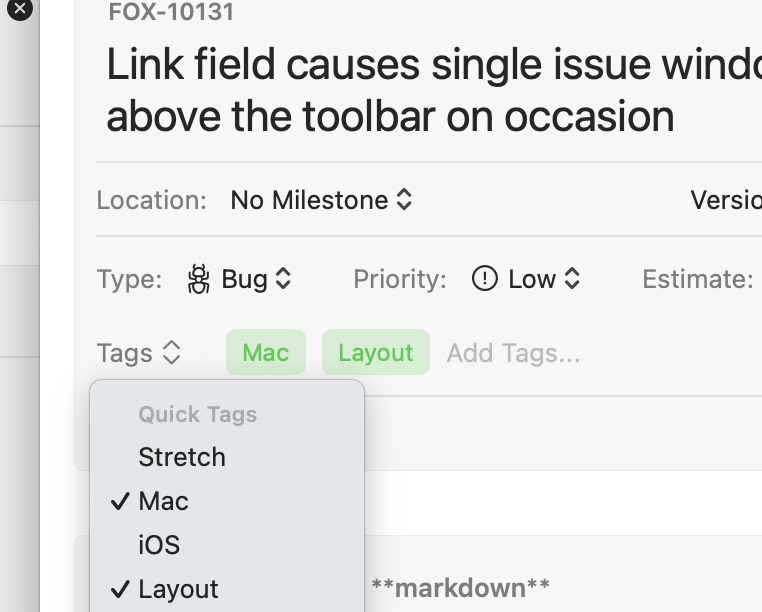This screenshot has width=762, height=612.
Task: Click the Low priority exclamation icon
Action: (484, 279)
